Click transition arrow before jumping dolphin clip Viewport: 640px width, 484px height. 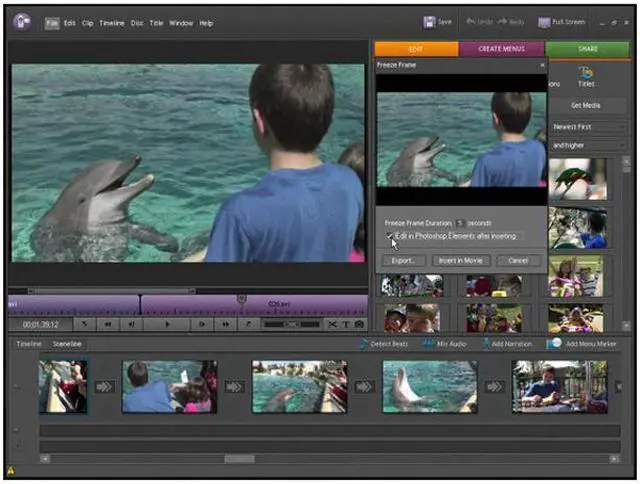tap(364, 386)
